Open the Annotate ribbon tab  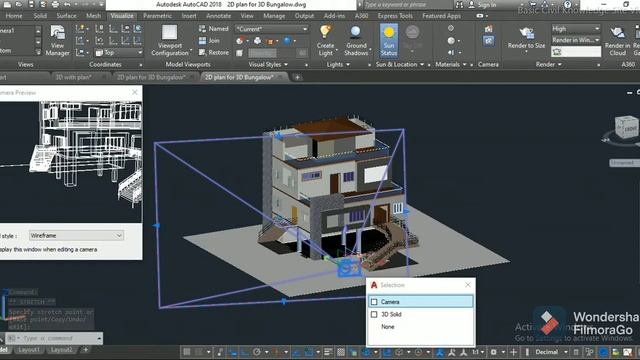[218, 16]
